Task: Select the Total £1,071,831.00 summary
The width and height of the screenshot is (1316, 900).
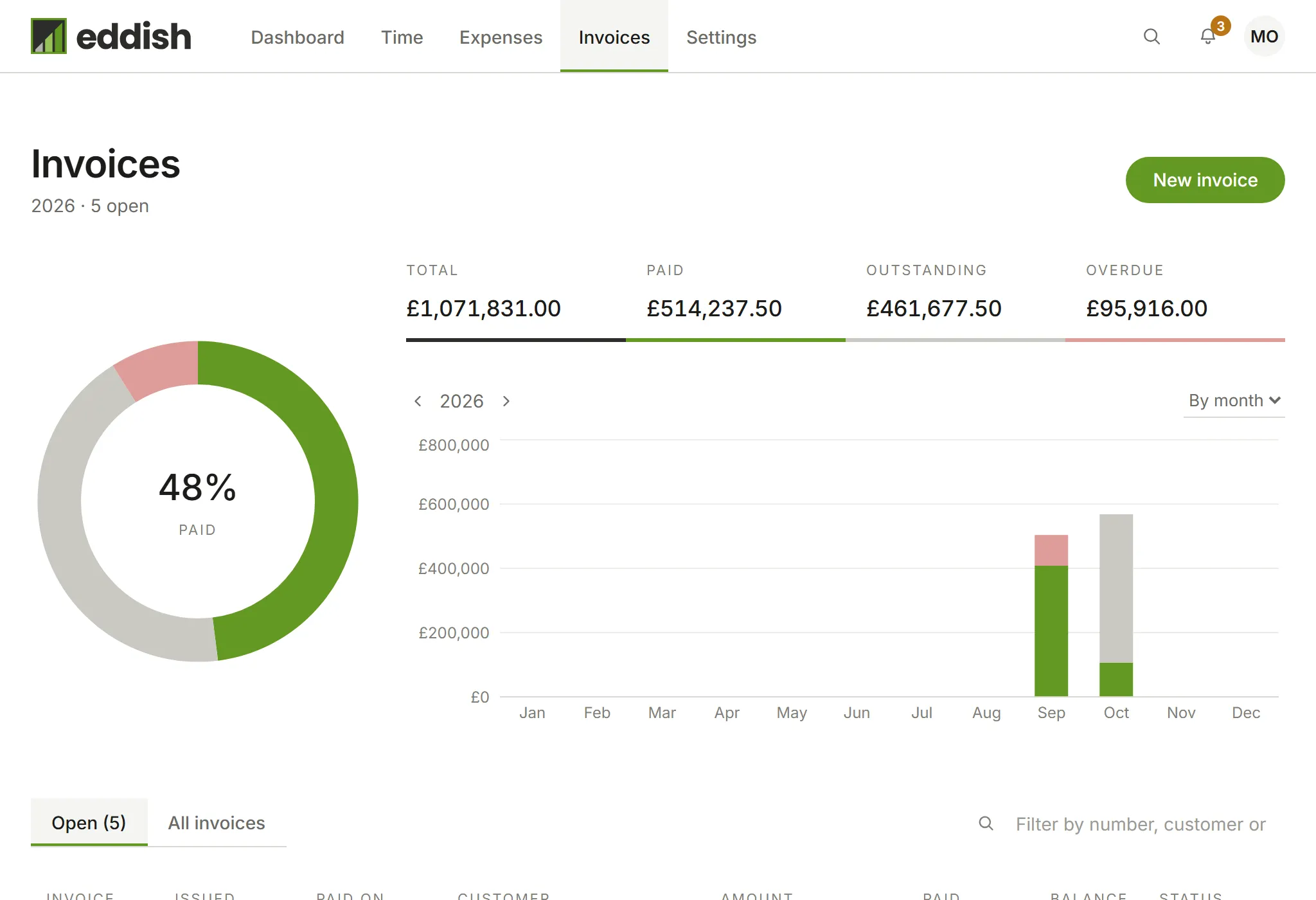Action: tap(516, 300)
